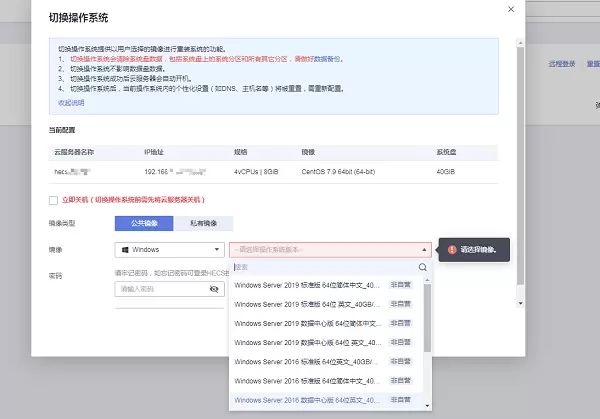Click the 请输入密码 password field
Viewport: 600px width, 419px height.
160,289
